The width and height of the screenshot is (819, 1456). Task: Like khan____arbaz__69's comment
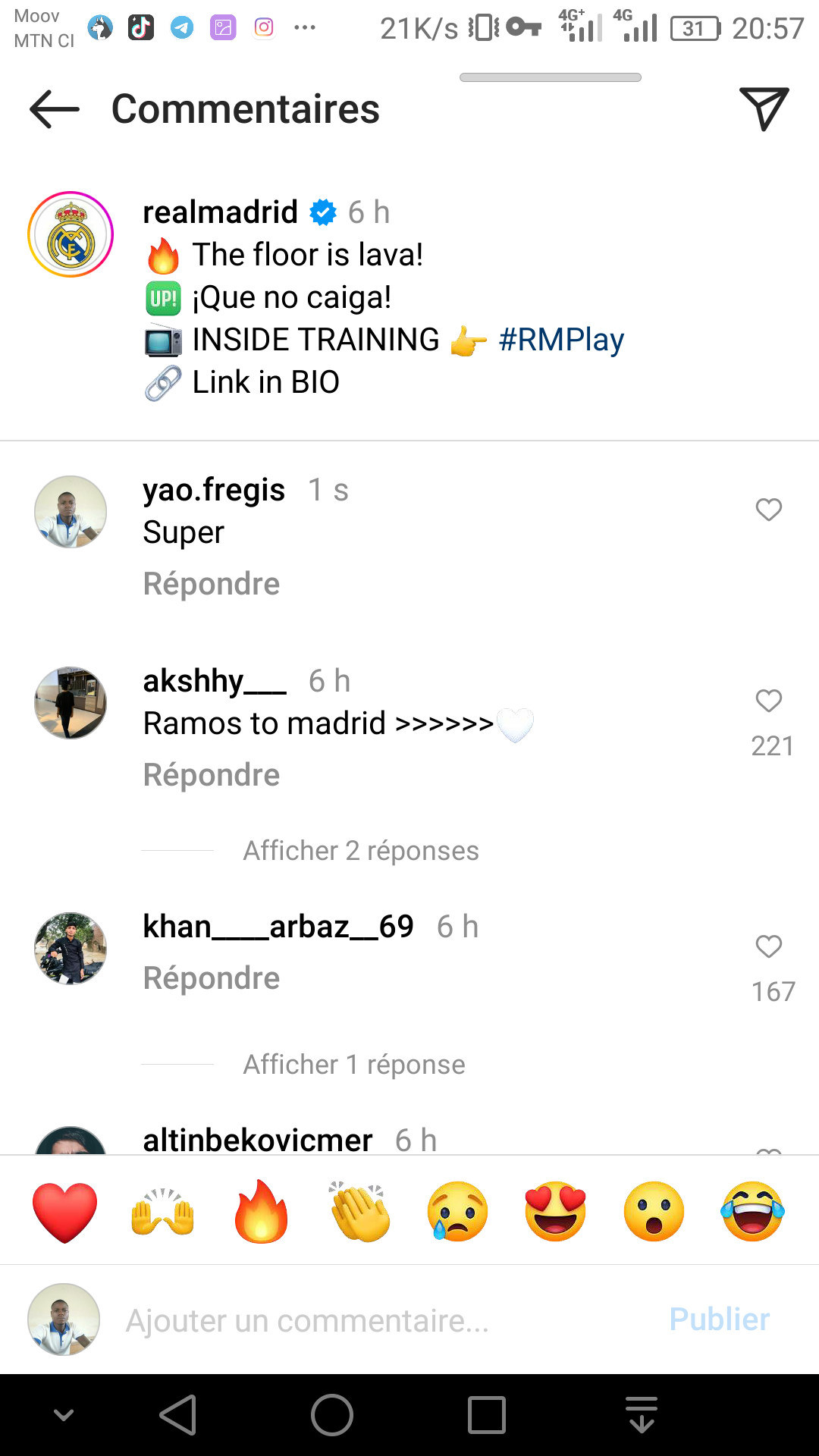click(x=769, y=946)
